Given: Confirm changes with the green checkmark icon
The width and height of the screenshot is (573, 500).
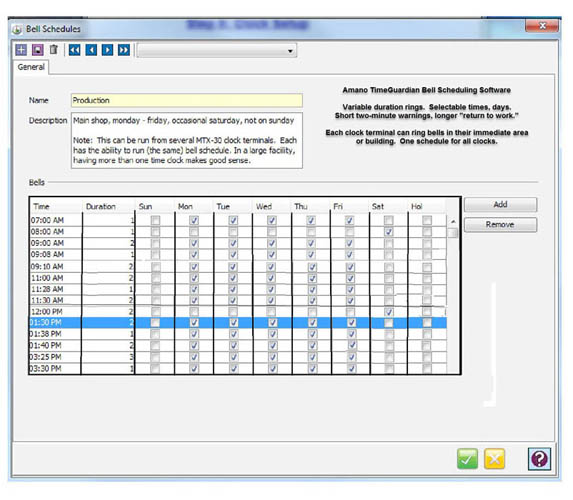Looking at the screenshot, I should [467, 458].
